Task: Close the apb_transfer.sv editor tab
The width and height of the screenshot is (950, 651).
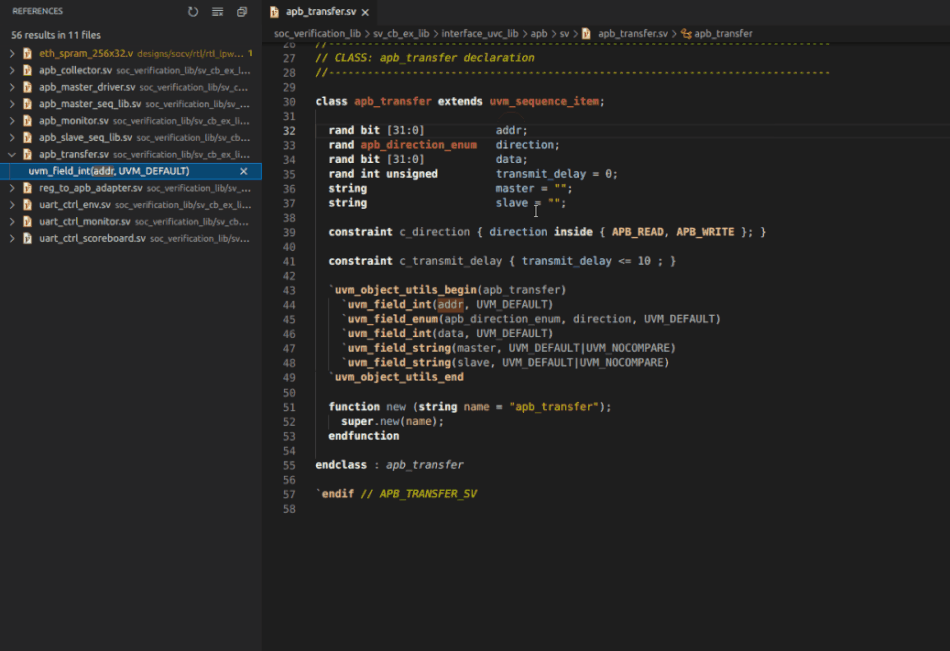Action: click(365, 12)
